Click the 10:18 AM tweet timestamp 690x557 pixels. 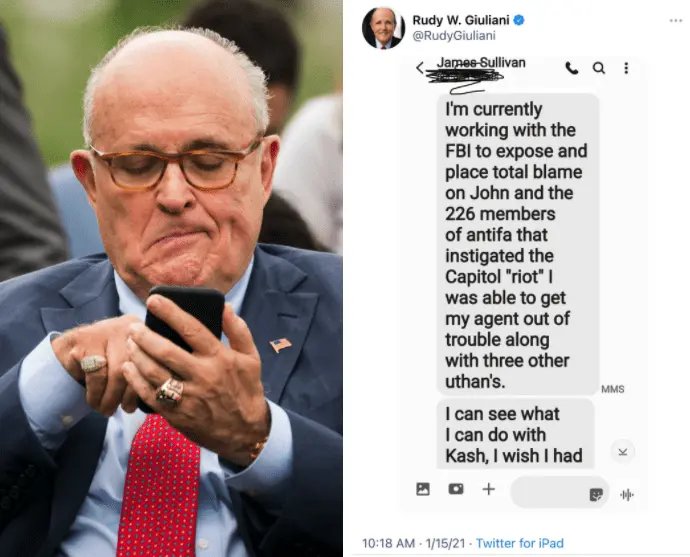(x=388, y=543)
